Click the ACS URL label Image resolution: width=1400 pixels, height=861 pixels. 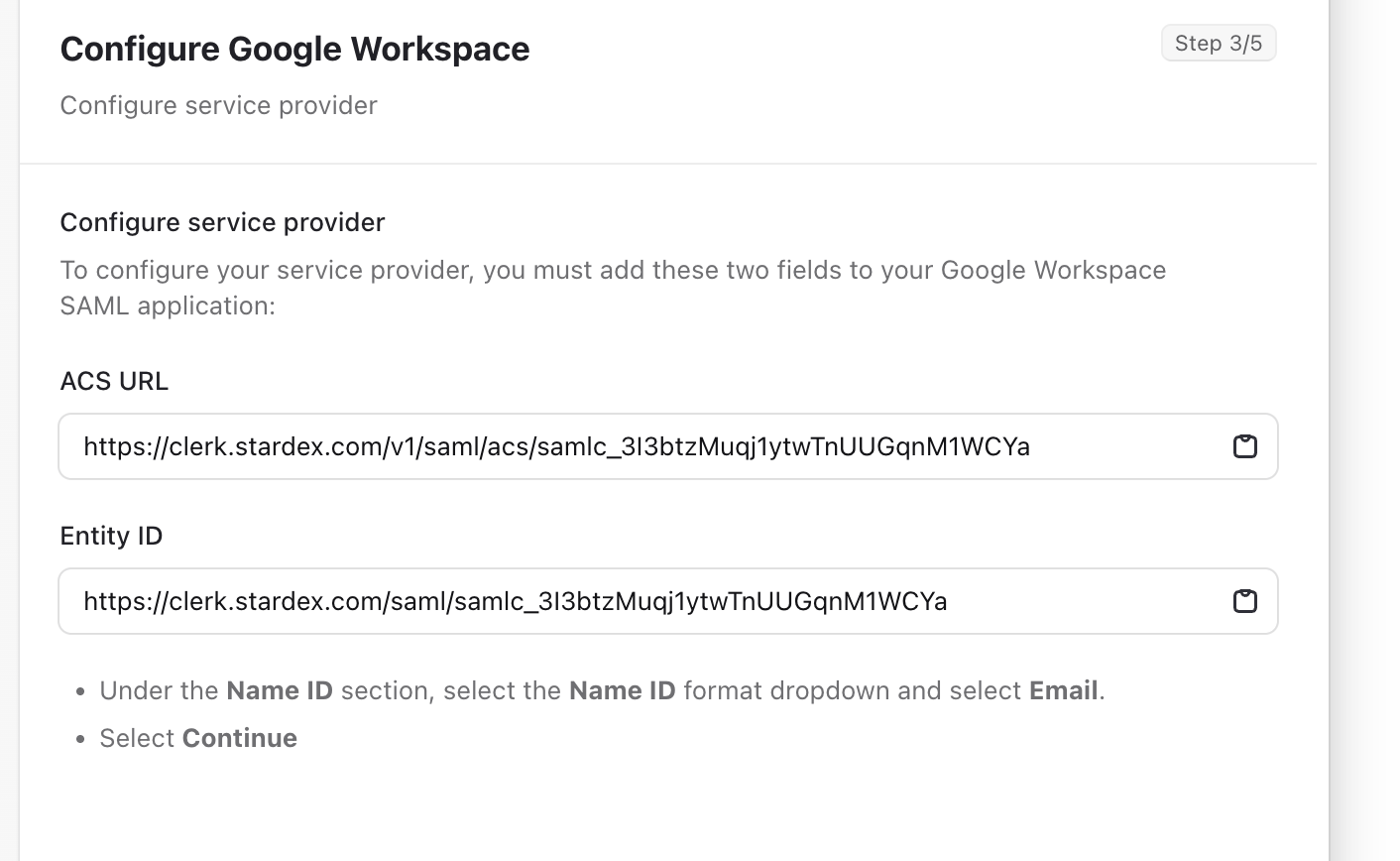click(x=114, y=381)
